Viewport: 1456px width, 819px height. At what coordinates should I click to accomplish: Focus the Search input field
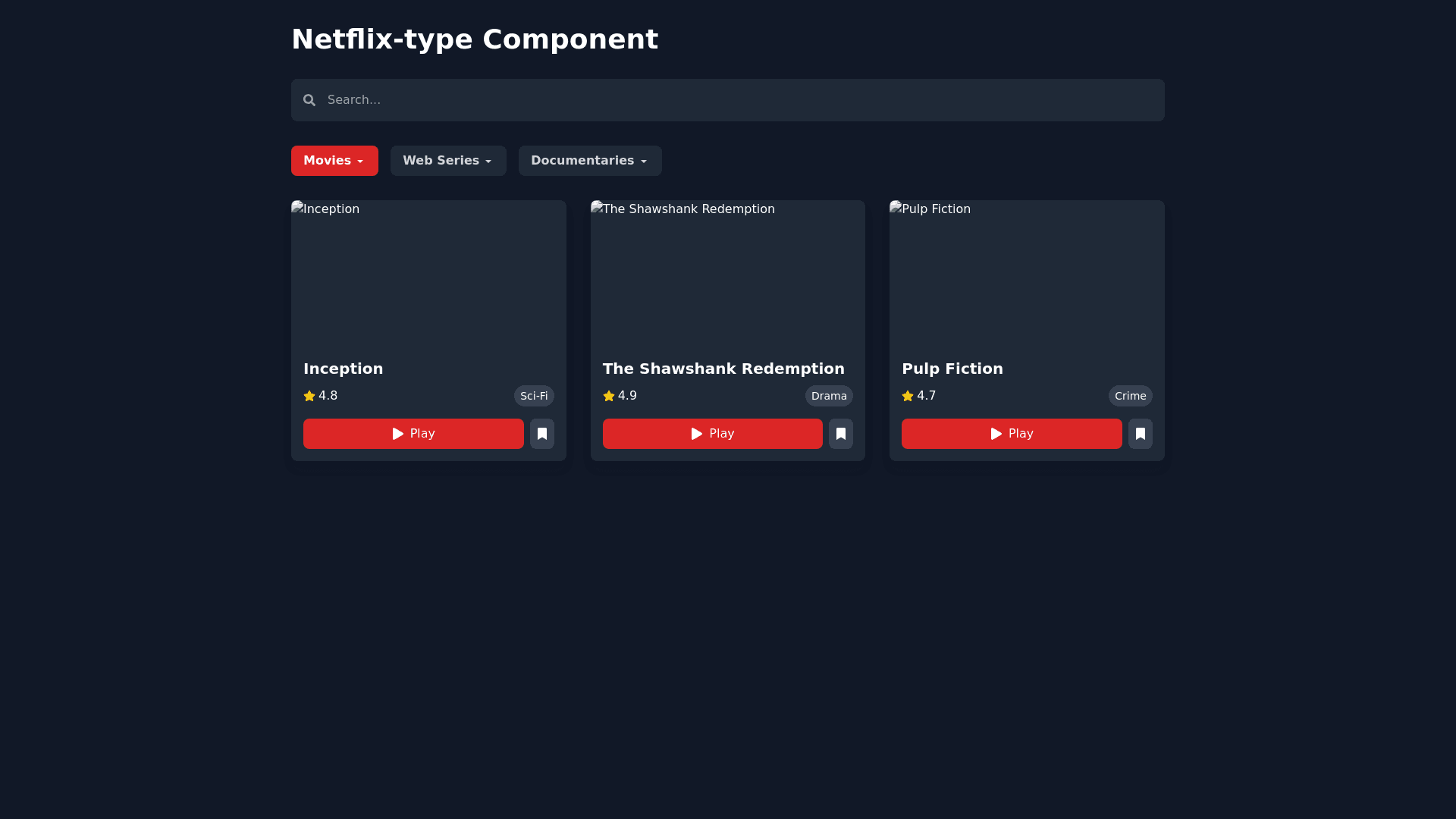[x=728, y=100]
